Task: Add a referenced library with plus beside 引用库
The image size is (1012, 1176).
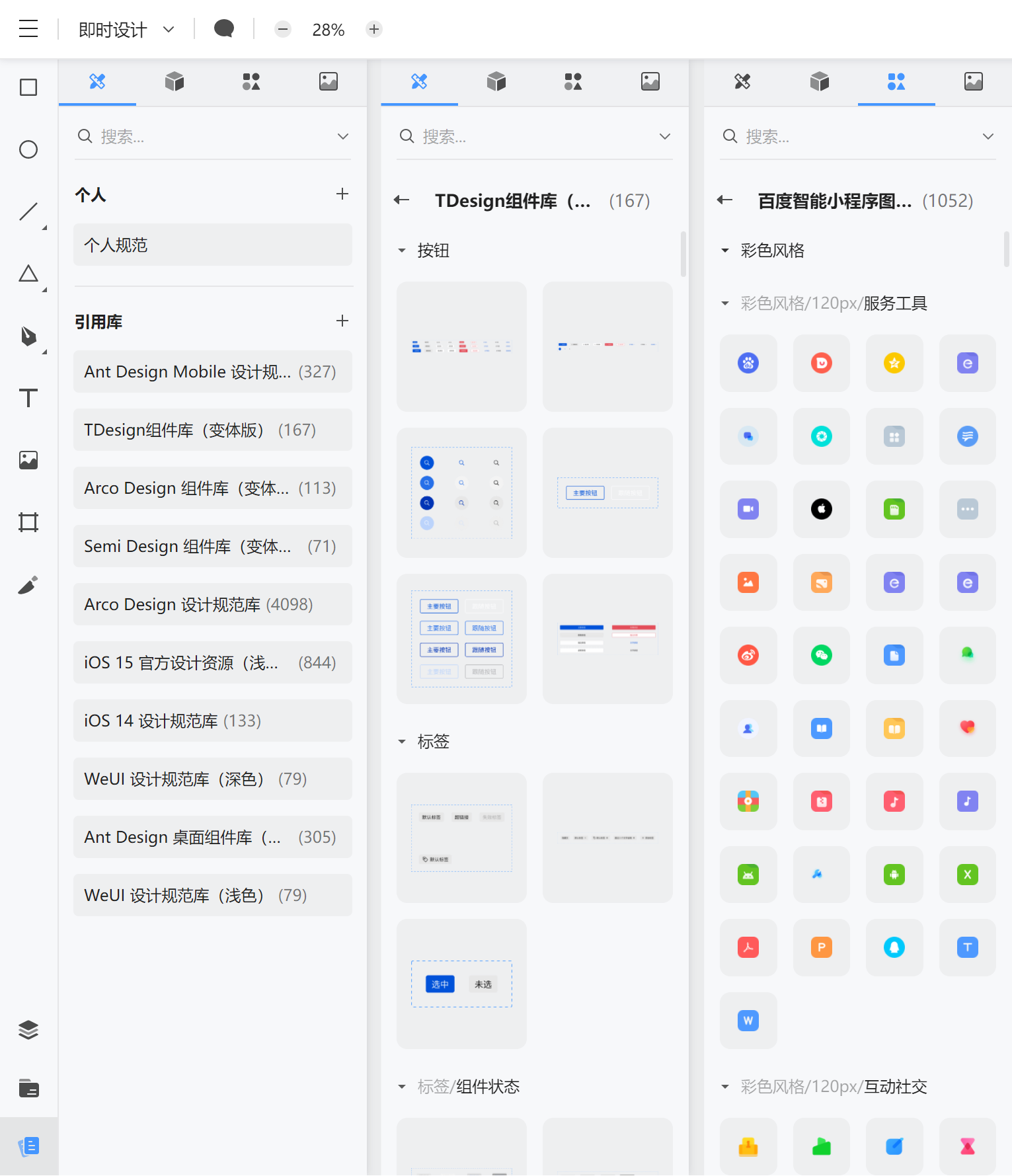Action: 342,321
